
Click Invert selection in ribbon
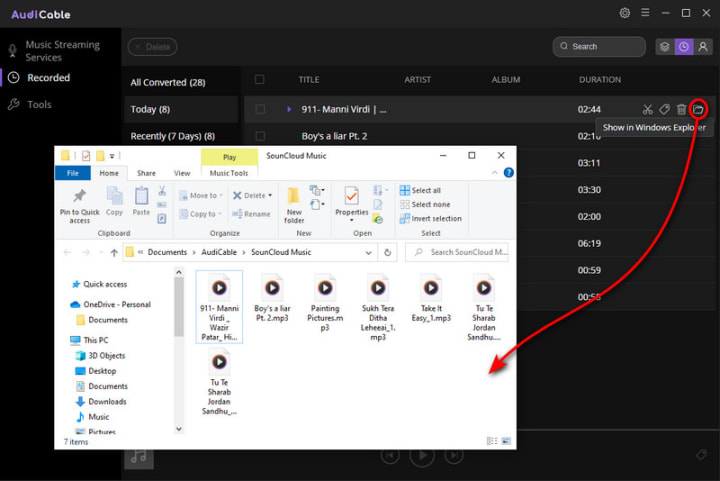point(431,218)
